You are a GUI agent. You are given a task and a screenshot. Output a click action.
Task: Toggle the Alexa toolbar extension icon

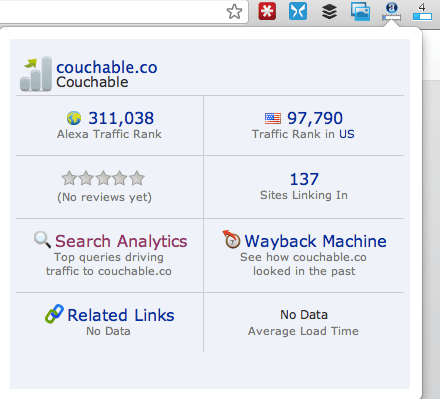click(x=391, y=11)
